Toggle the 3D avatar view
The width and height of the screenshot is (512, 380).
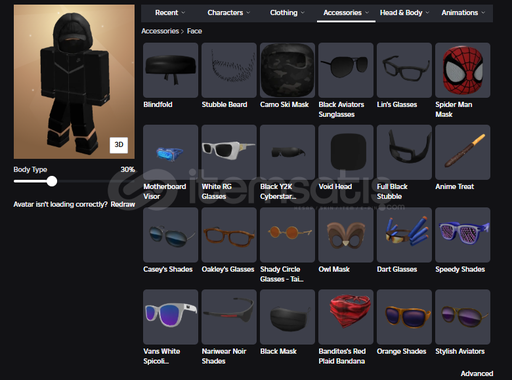pyautogui.click(x=119, y=145)
